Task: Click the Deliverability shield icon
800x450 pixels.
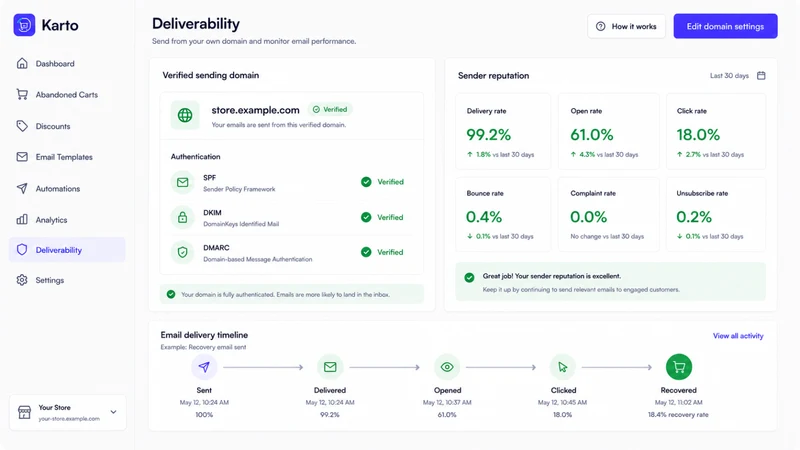Action: pyautogui.click(x=22, y=249)
